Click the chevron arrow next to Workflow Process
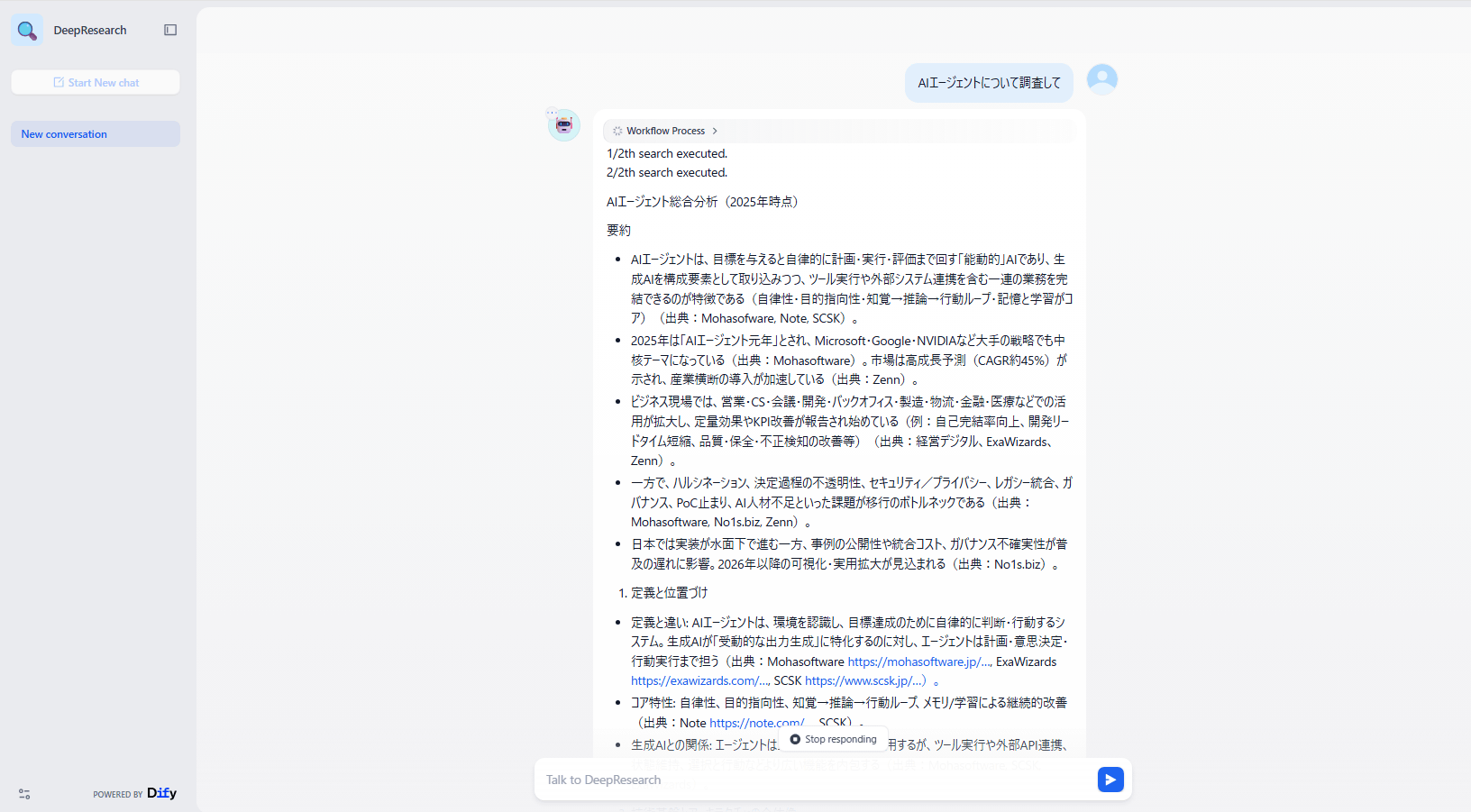The width and height of the screenshot is (1471, 812). pos(715,131)
